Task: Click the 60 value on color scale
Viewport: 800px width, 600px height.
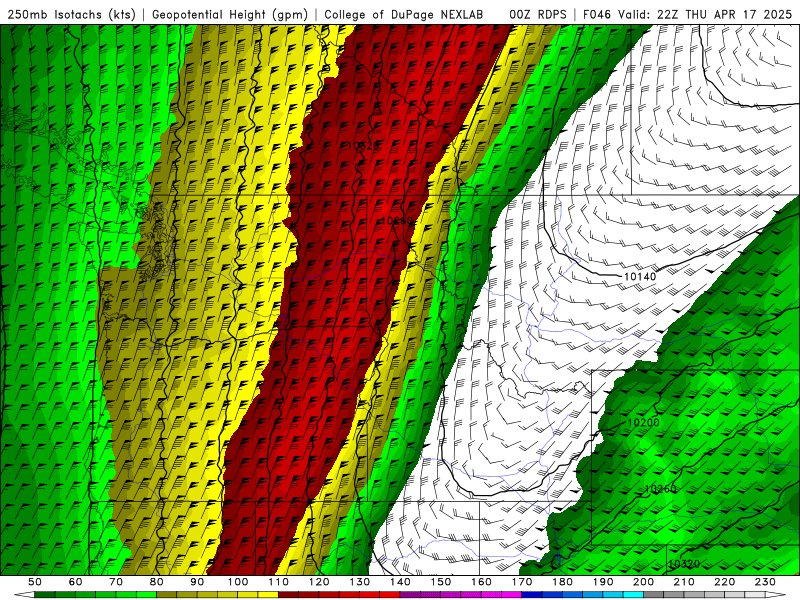Action: [x=75, y=582]
